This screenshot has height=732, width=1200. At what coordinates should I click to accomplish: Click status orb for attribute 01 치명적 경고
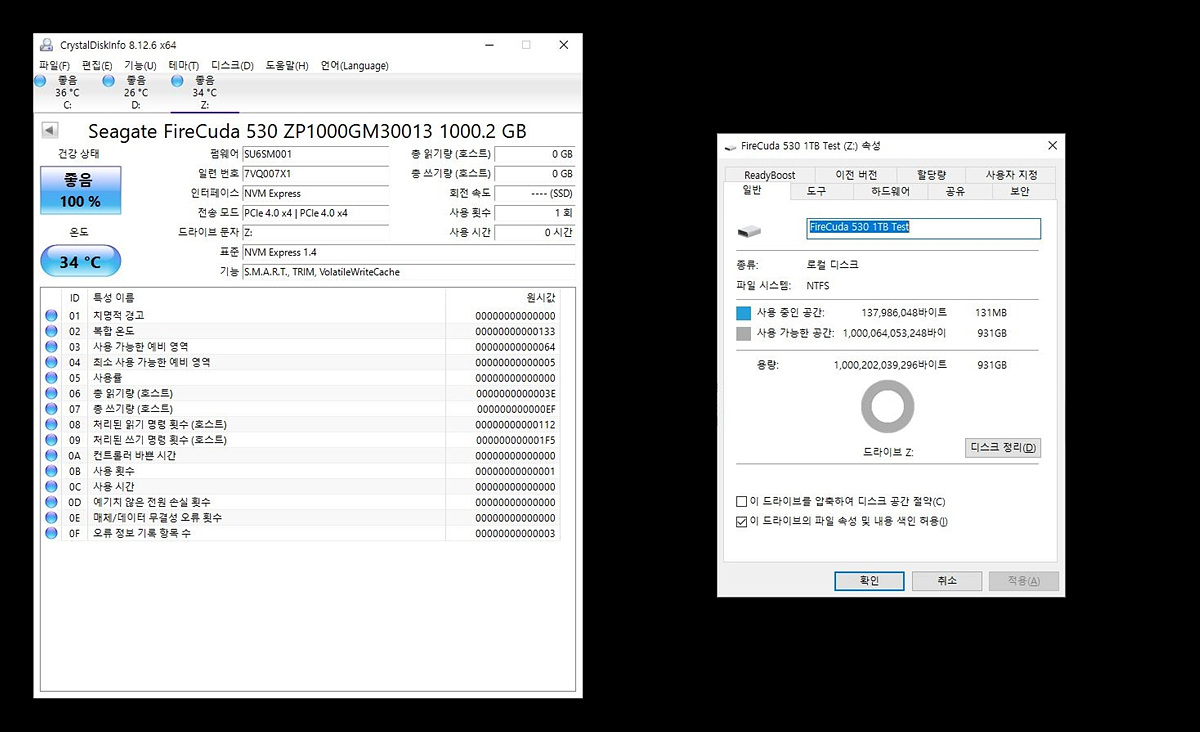click(x=51, y=316)
